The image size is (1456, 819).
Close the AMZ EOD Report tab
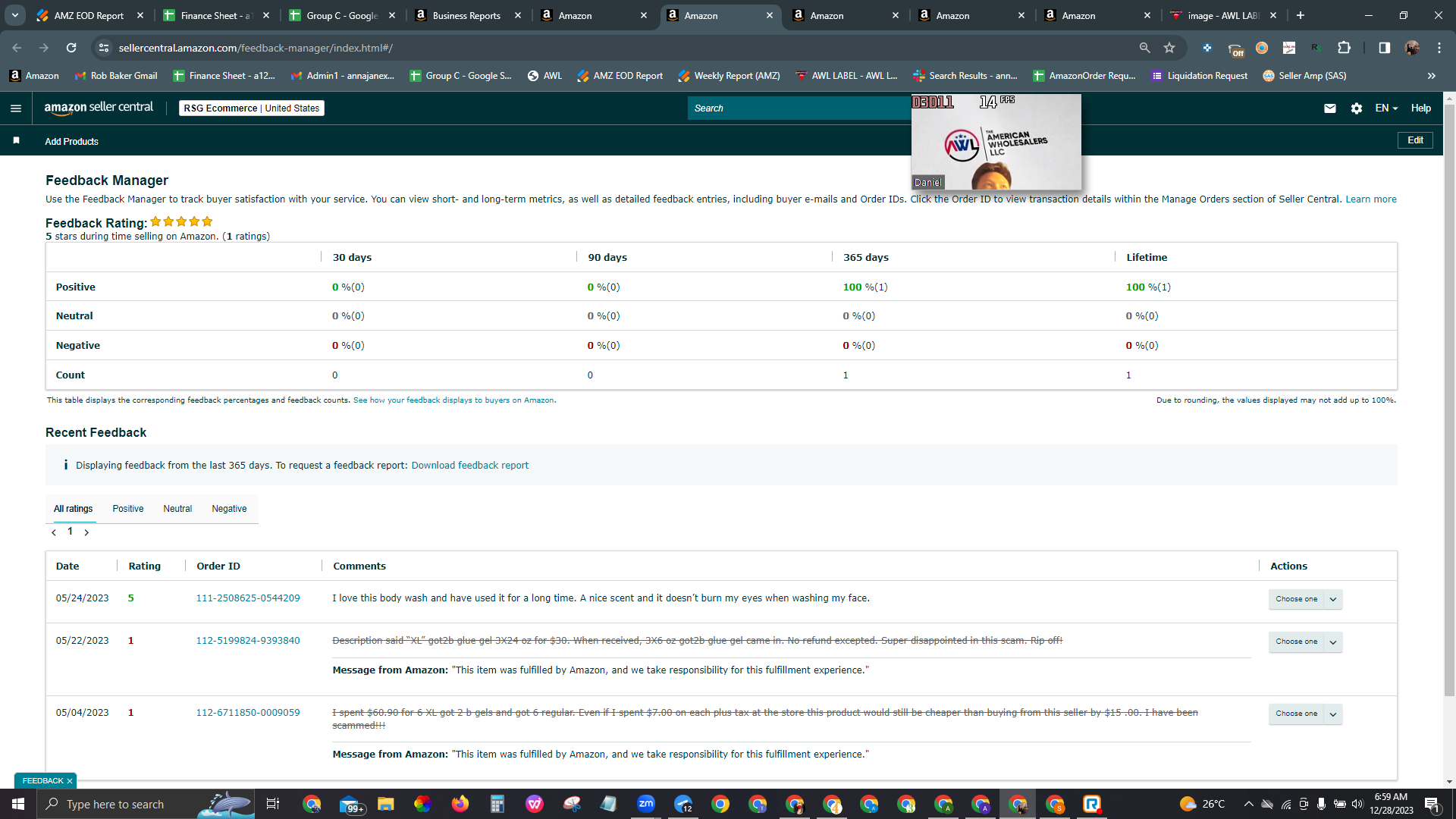[x=140, y=15]
